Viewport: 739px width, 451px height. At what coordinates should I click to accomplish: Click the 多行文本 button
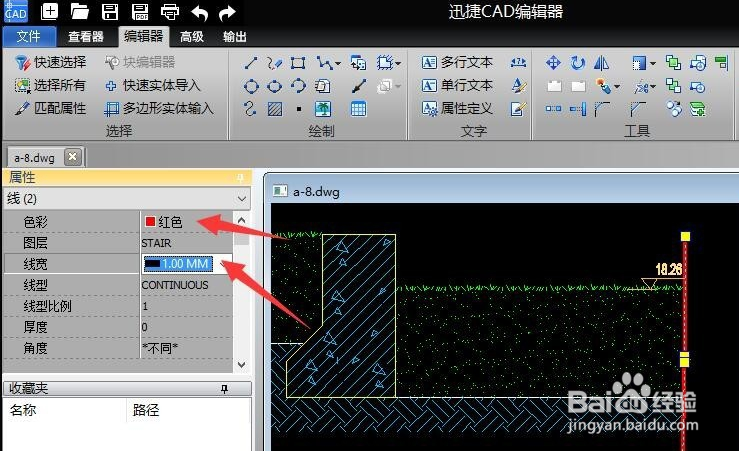(457, 62)
